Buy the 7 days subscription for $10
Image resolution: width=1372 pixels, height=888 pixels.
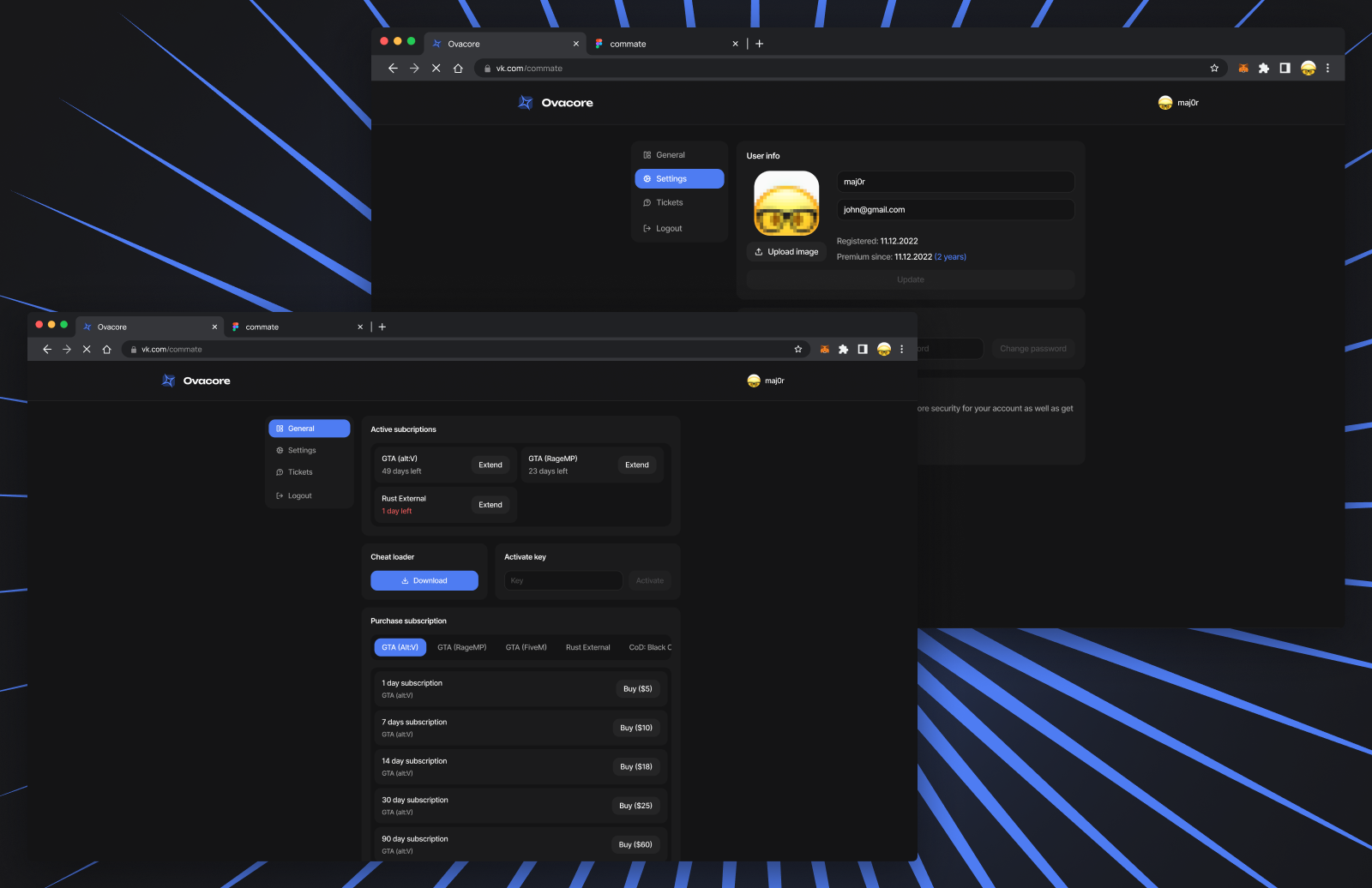(x=636, y=728)
